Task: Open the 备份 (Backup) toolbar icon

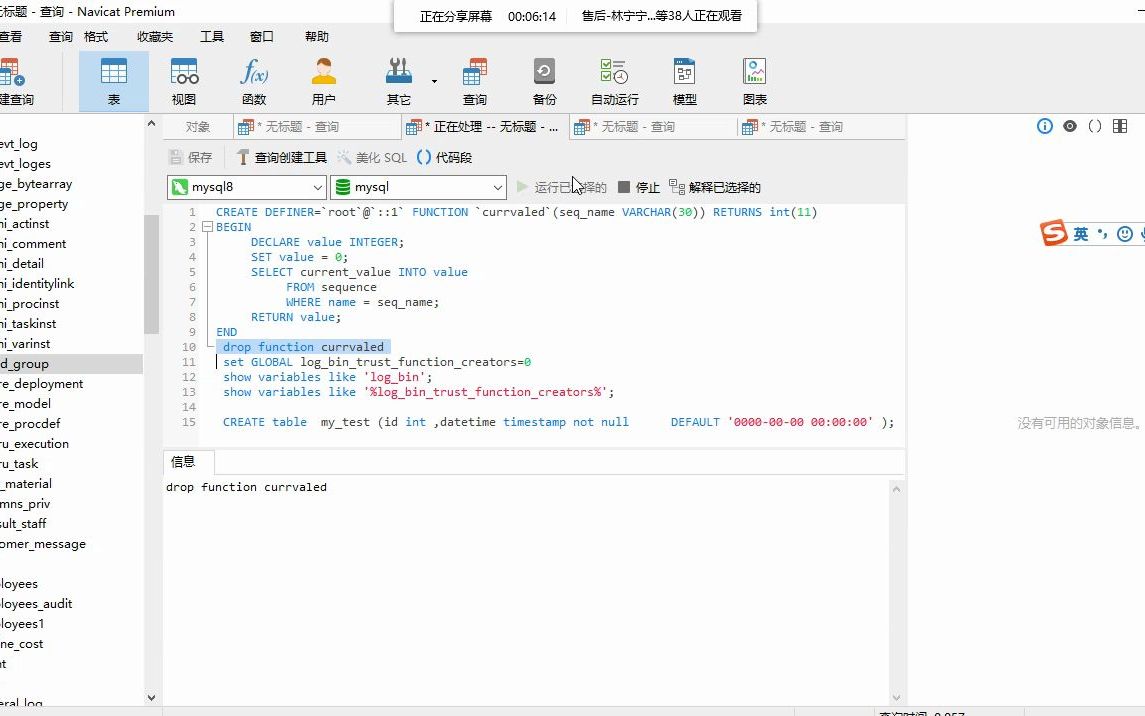Action: 543,80
